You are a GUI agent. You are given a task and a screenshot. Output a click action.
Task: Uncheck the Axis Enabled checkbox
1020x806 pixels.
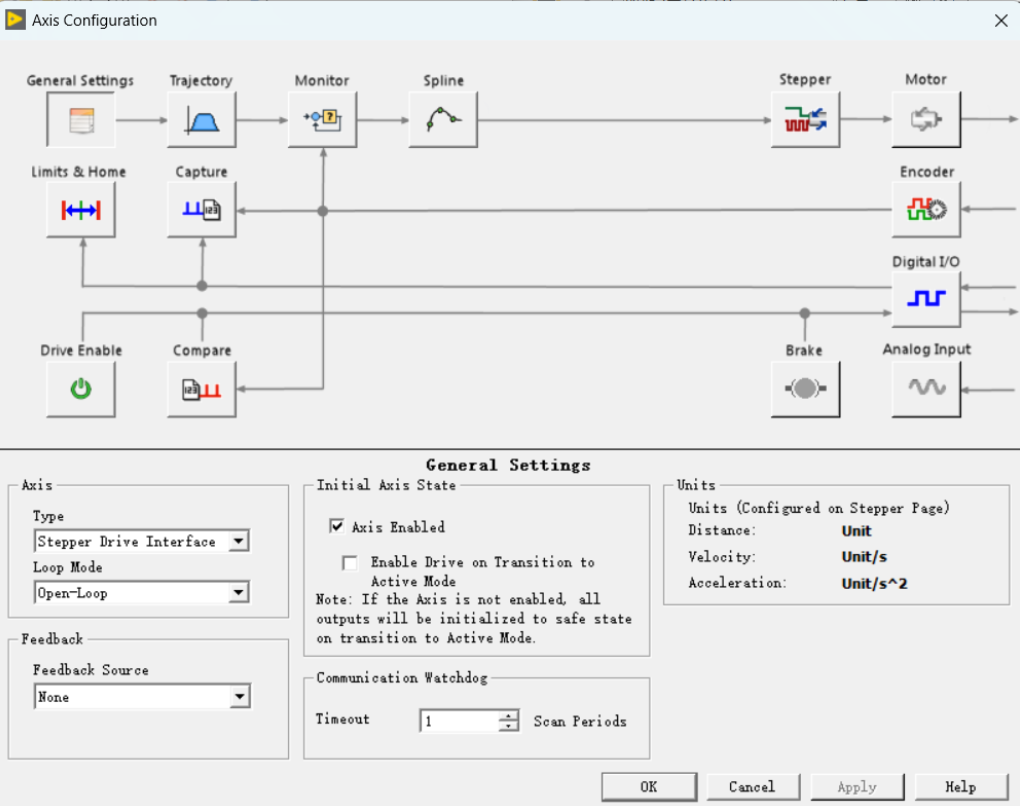[x=337, y=526]
